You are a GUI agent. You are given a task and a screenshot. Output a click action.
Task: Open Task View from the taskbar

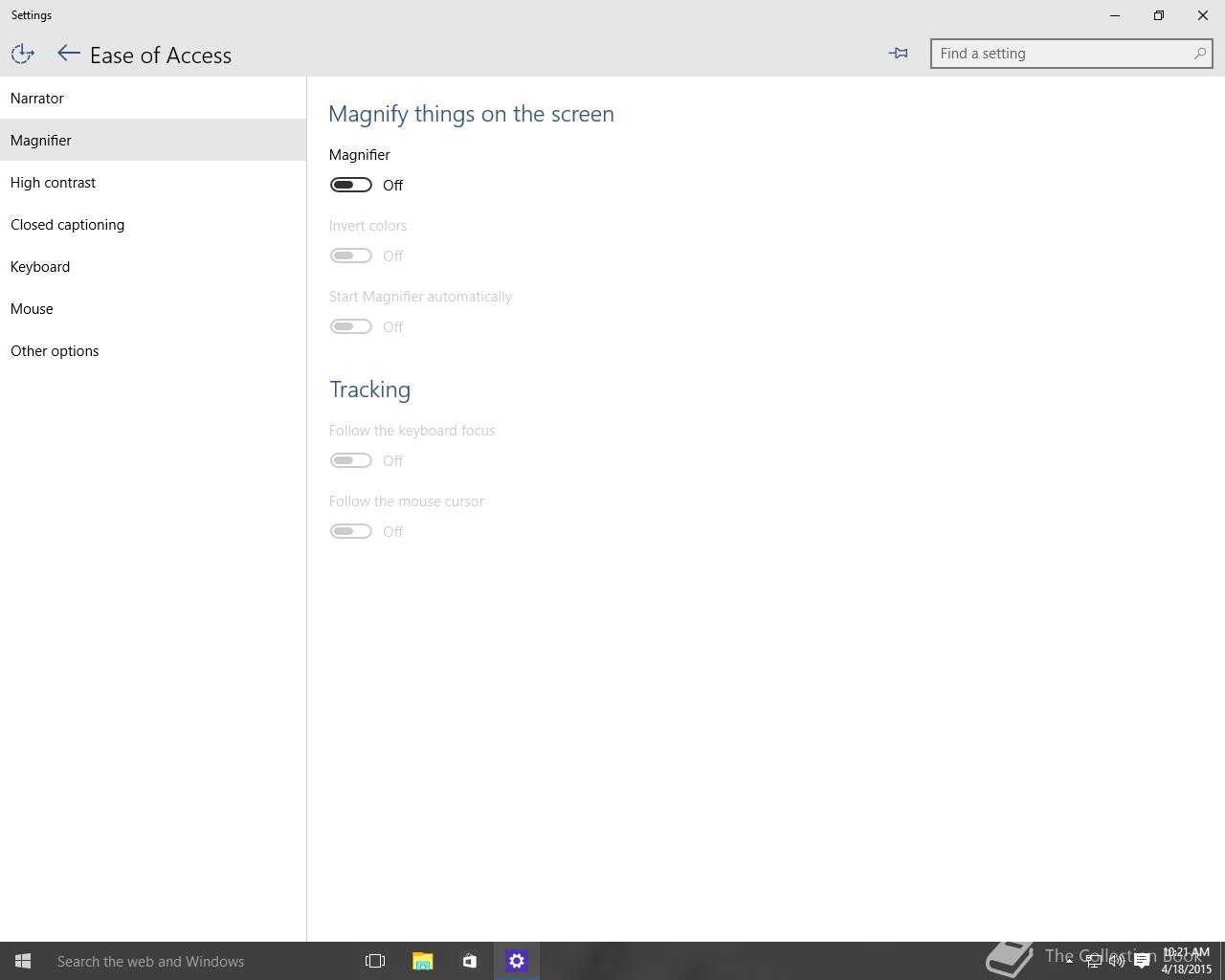[375, 961]
